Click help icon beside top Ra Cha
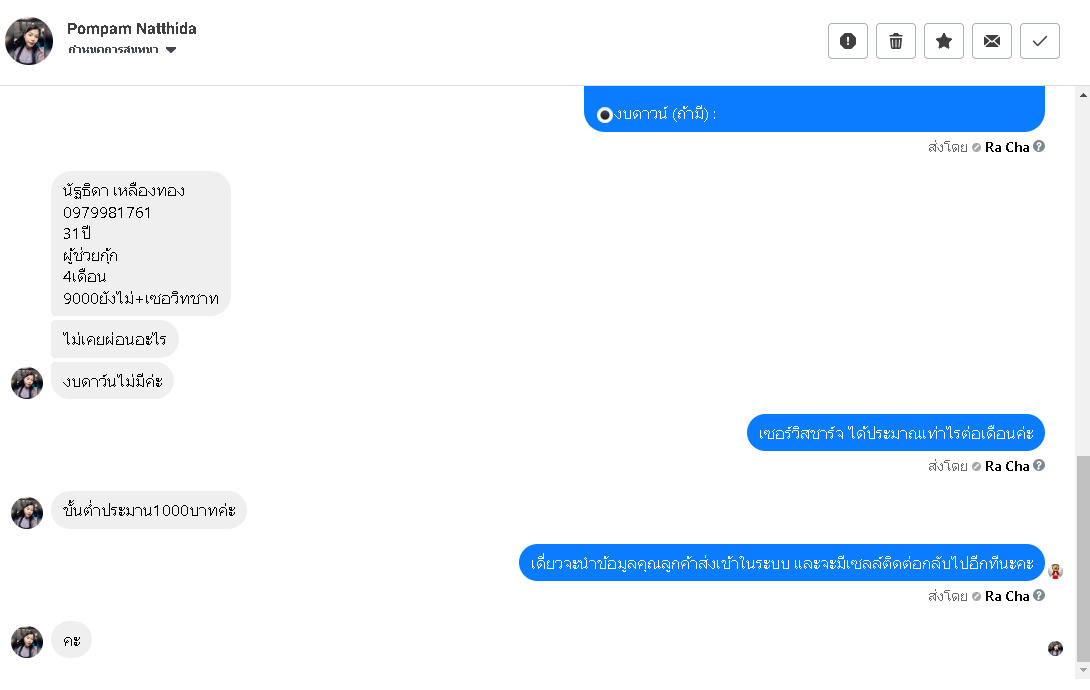 (1039, 147)
